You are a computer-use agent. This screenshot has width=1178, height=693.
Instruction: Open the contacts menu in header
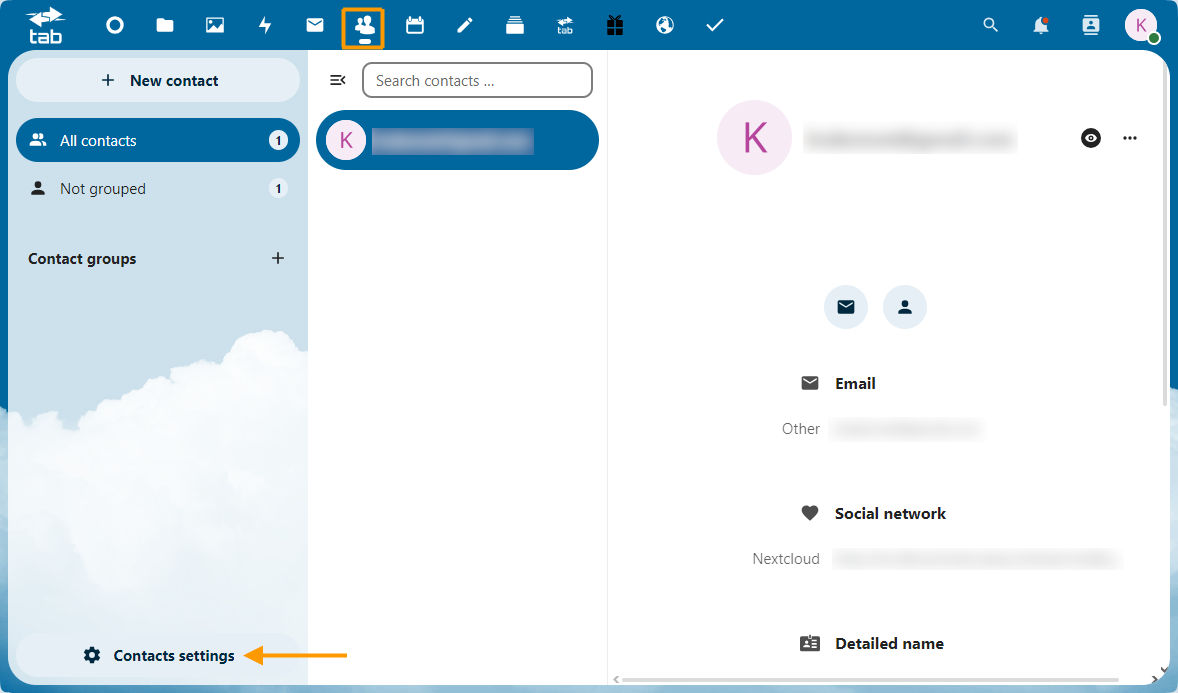point(1090,26)
